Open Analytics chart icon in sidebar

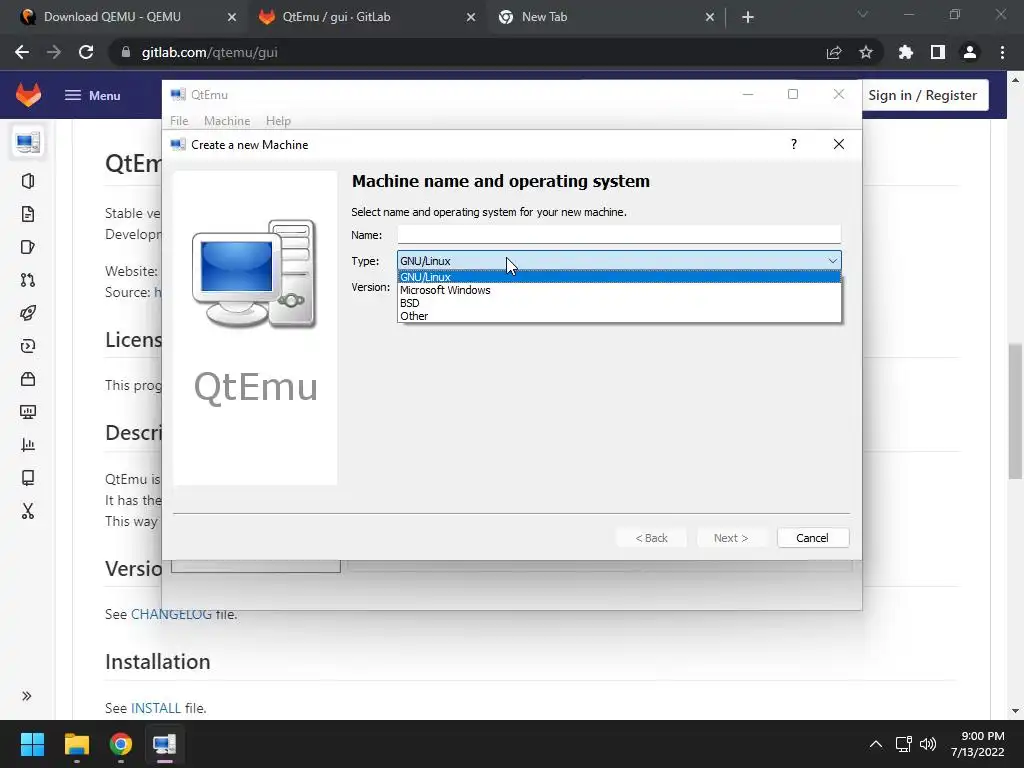[28, 445]
